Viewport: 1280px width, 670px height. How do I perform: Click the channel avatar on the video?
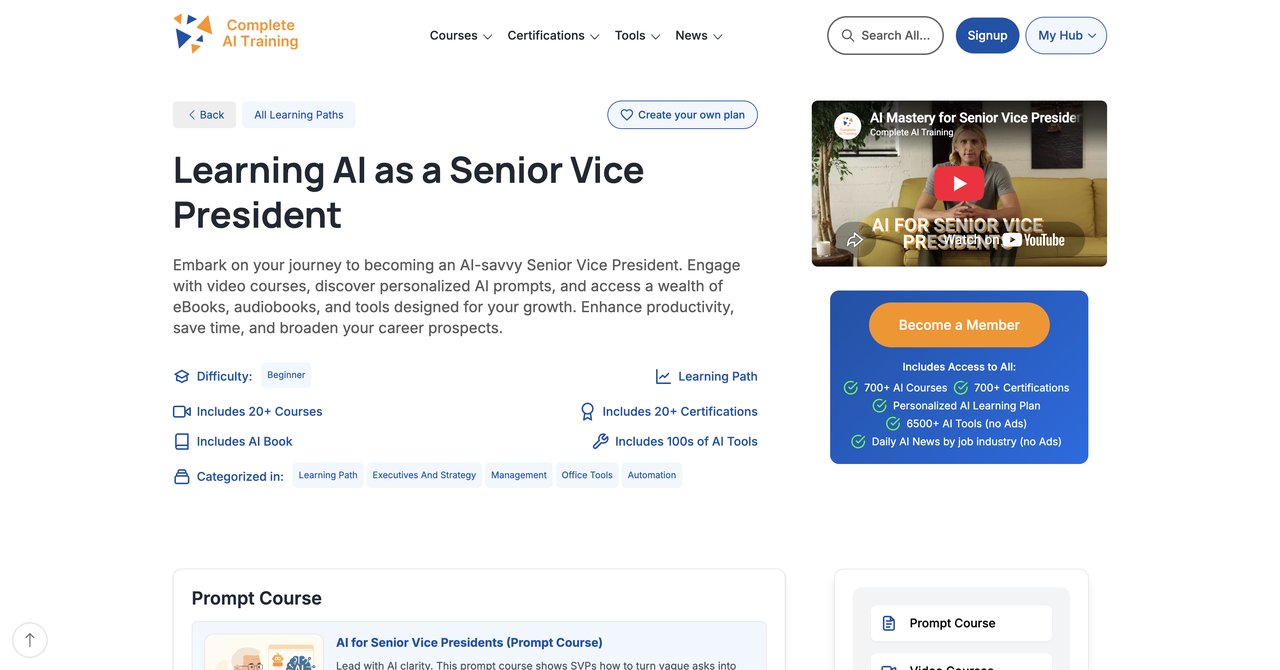tap(848, 125)
